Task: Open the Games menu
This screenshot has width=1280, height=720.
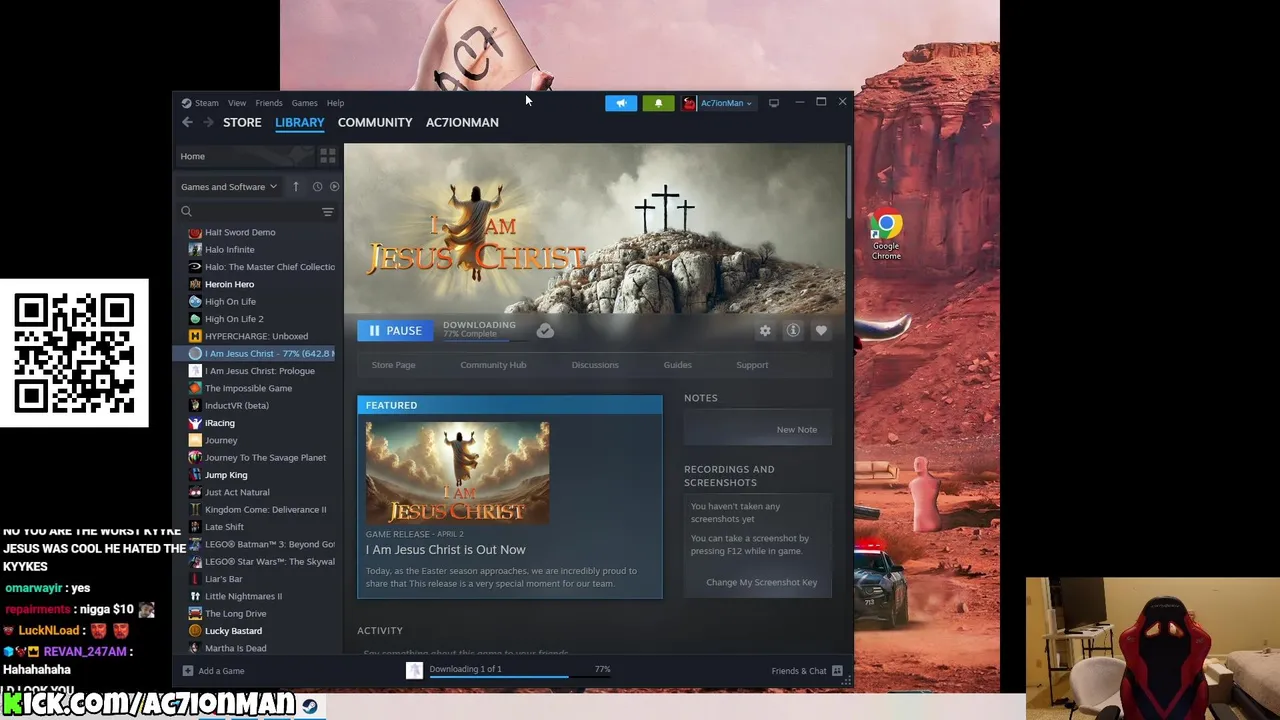Action: click(304, 103)
